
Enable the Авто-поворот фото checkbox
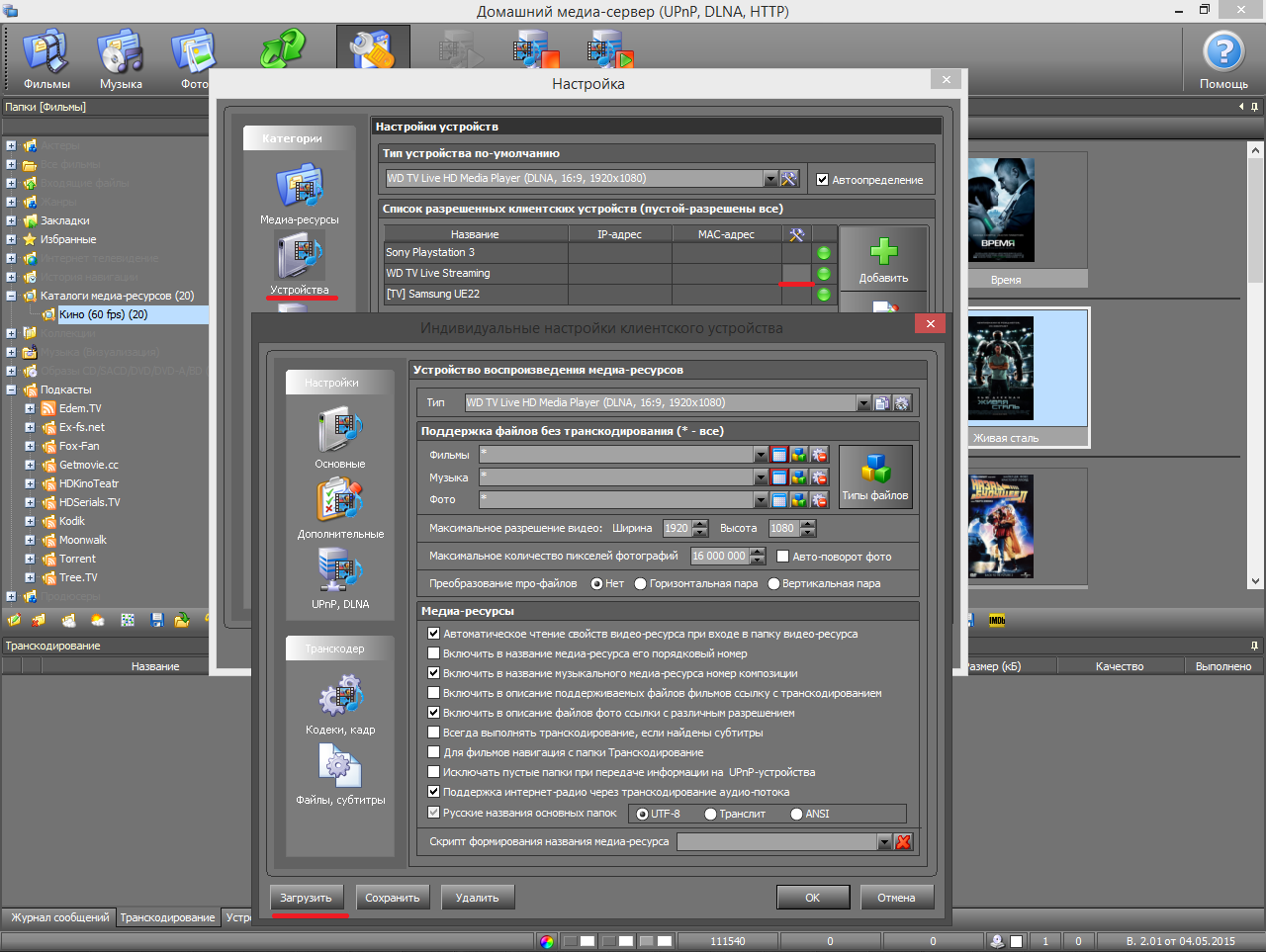point(783,557)
